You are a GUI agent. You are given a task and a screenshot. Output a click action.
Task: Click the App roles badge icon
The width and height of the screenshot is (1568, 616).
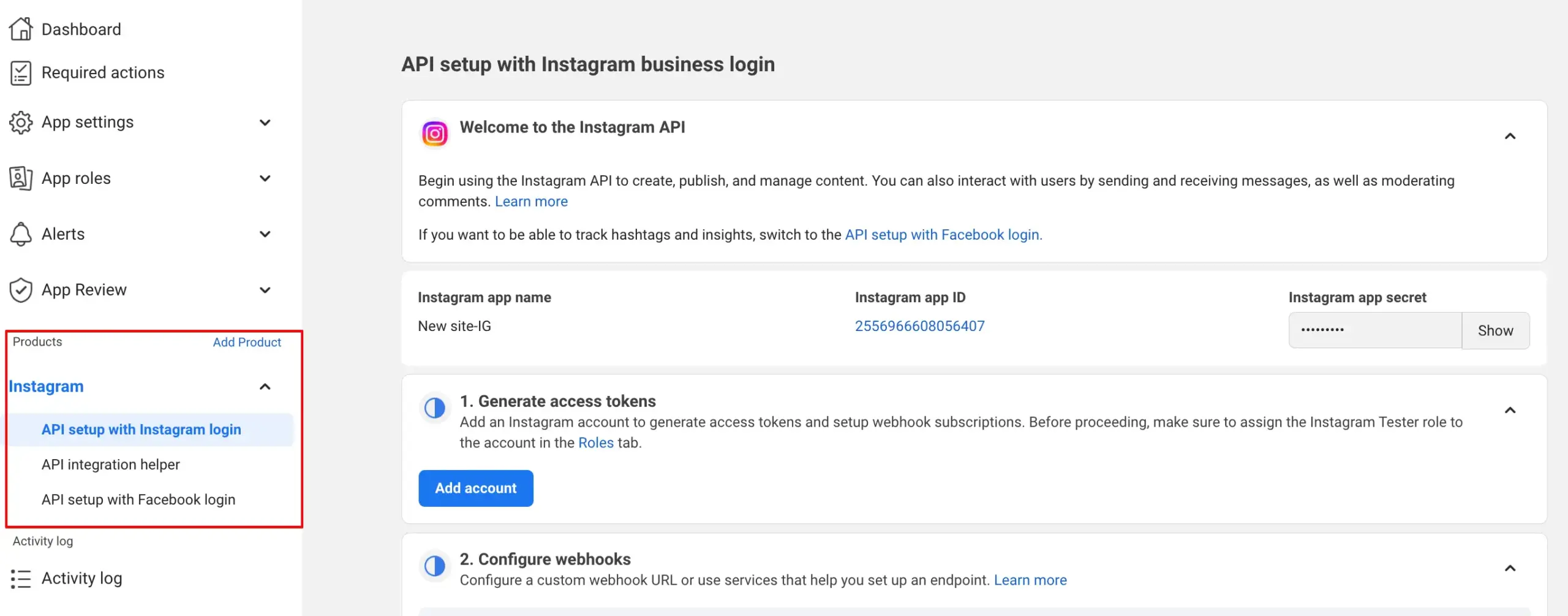click(x=21, y=178)
